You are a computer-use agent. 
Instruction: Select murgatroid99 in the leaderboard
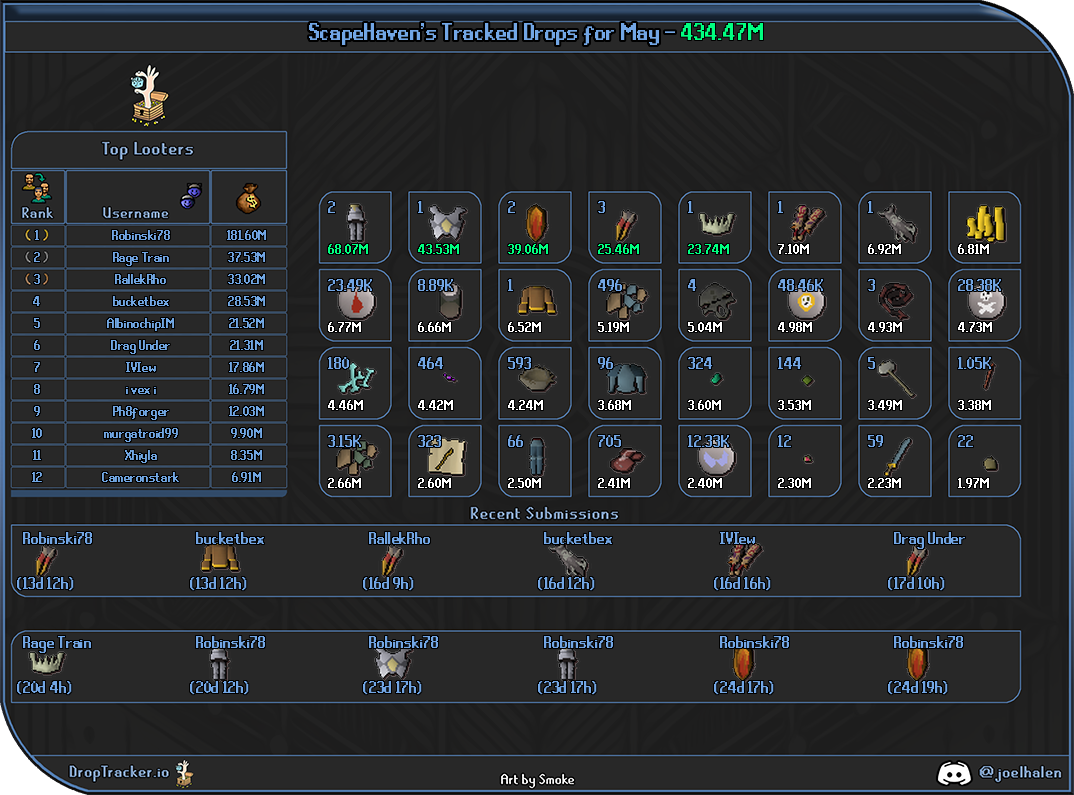coord(140,433)
